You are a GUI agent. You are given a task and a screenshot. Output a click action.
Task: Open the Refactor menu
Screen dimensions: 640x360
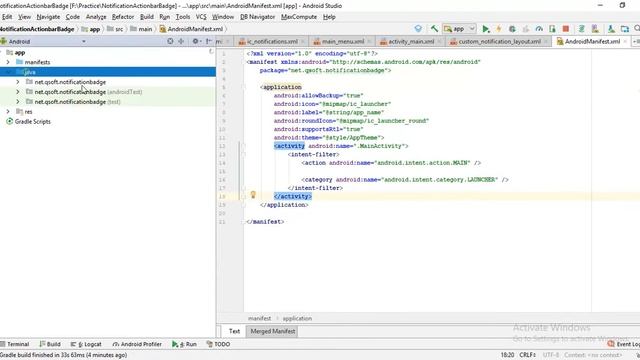[123, 17]
